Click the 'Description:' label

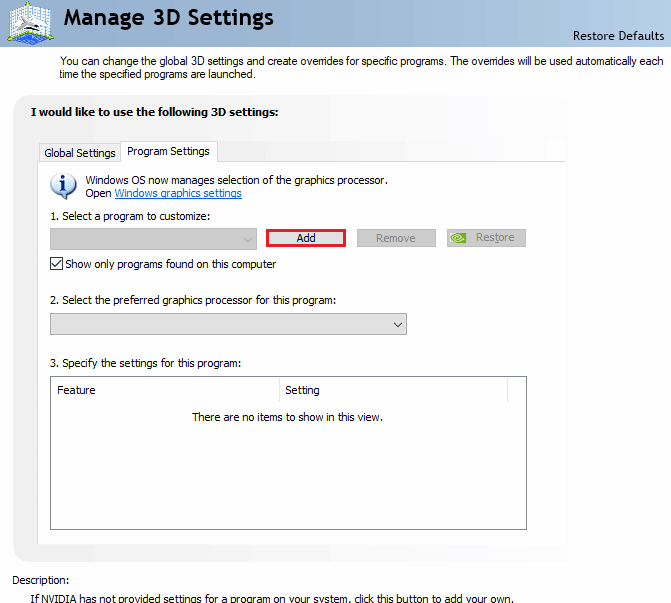[41, 580]
